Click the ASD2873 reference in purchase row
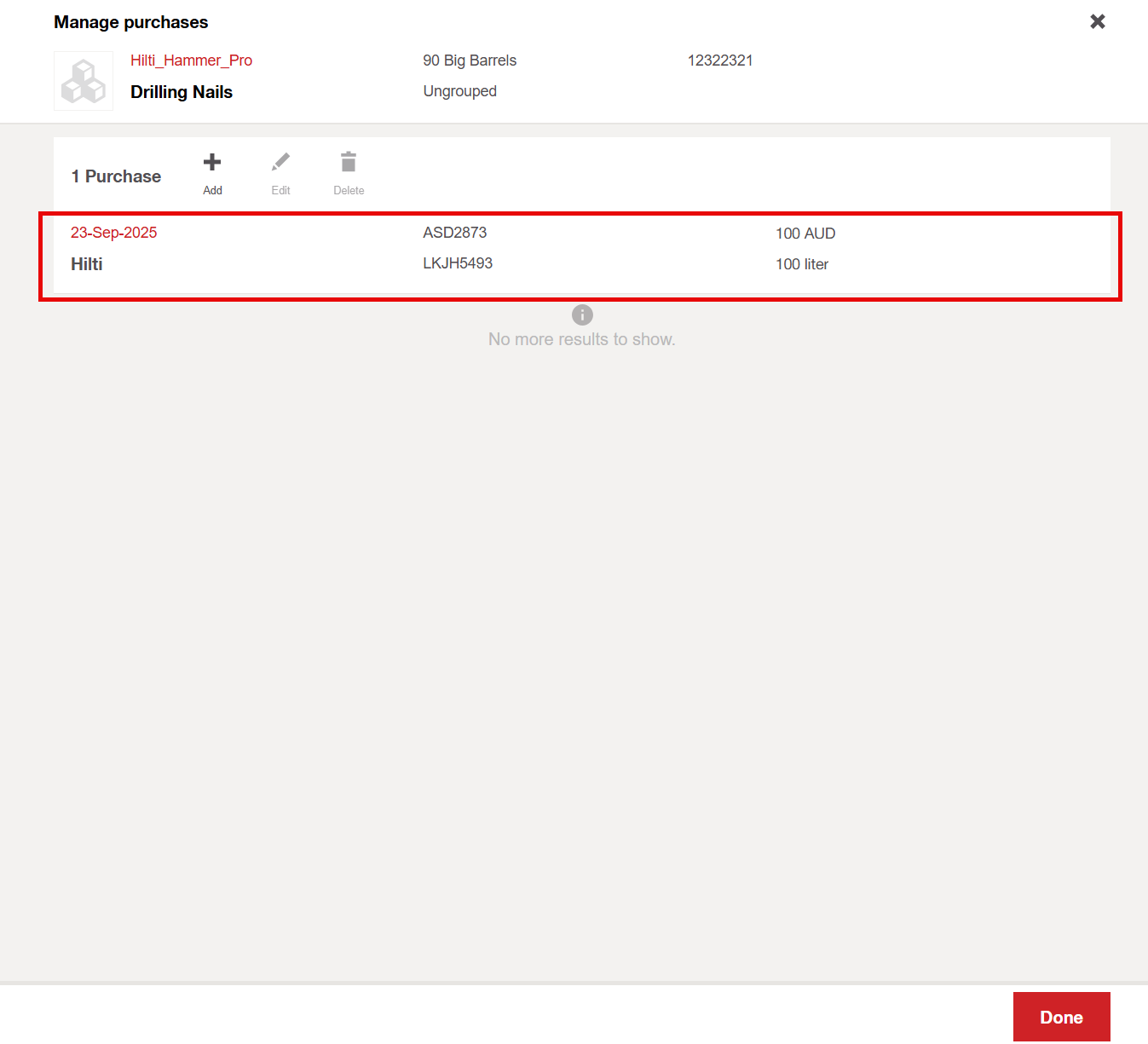The height and width of the screenshot is (1044, 1148). 454,233
